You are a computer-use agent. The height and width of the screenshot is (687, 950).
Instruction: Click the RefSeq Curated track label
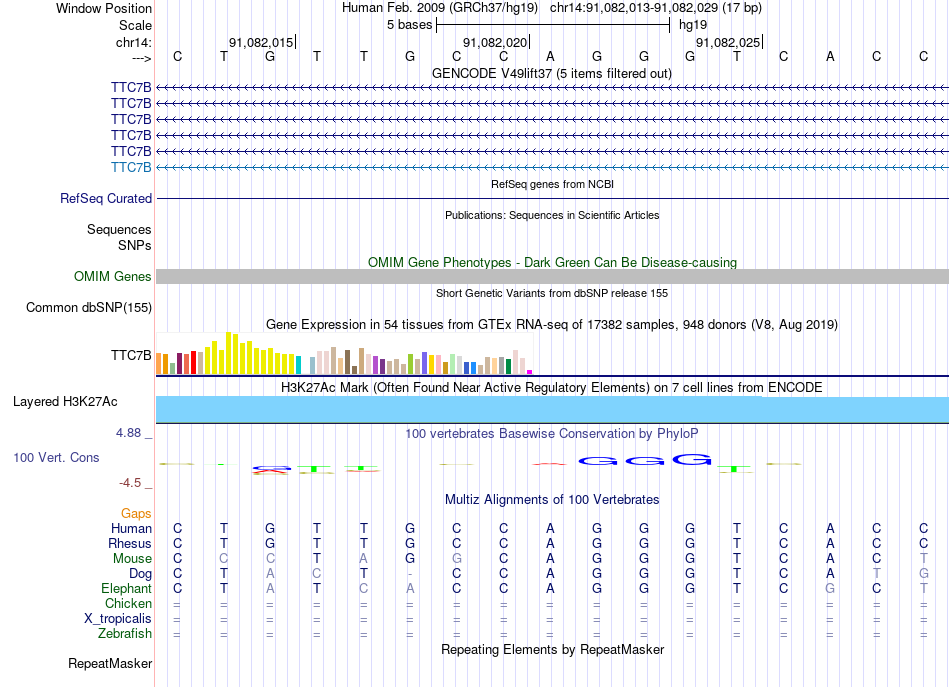point(106,198)
